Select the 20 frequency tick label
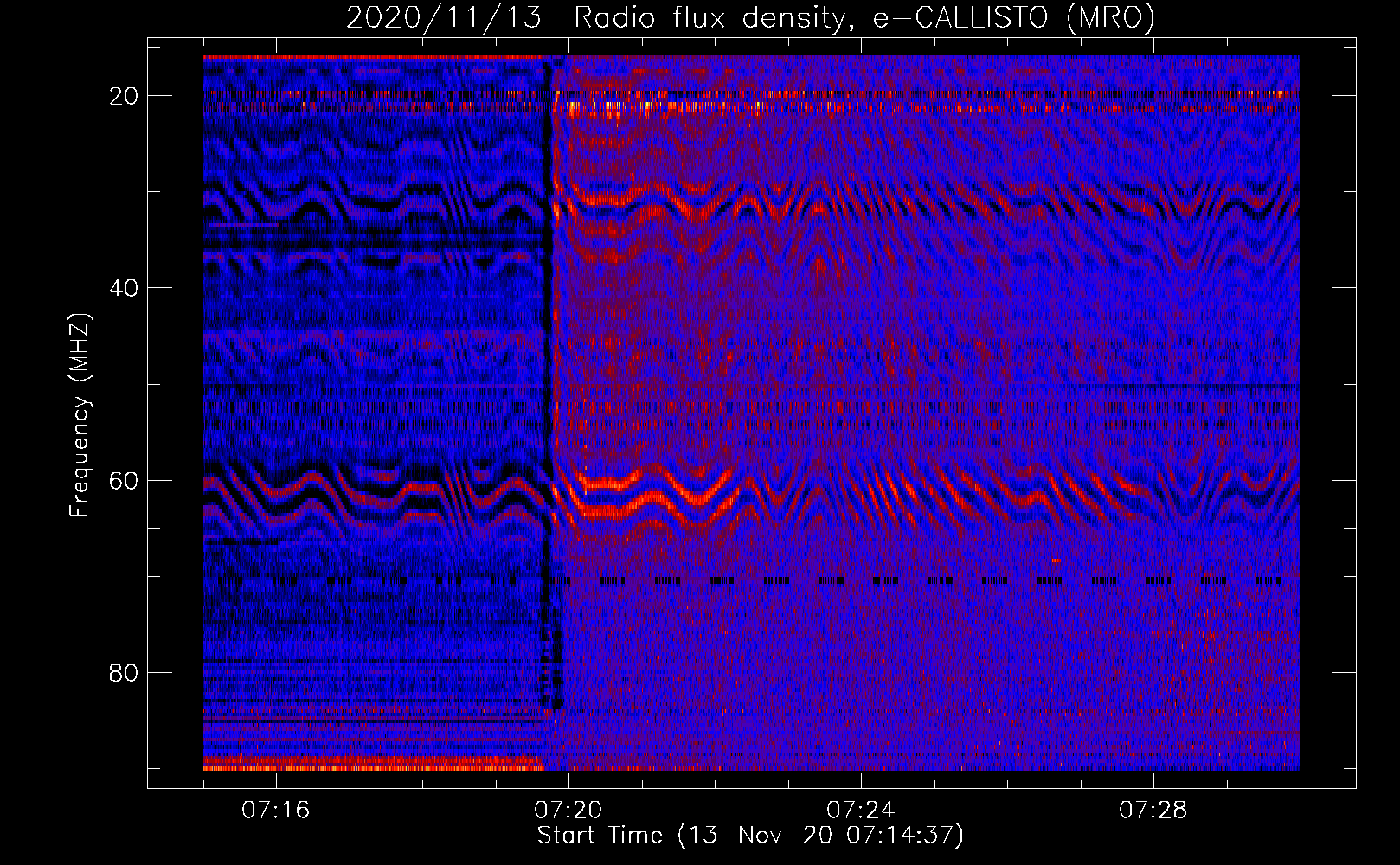Image resolution: width=1400 pixels, height=865 pixels. click(x=124, y=96)
